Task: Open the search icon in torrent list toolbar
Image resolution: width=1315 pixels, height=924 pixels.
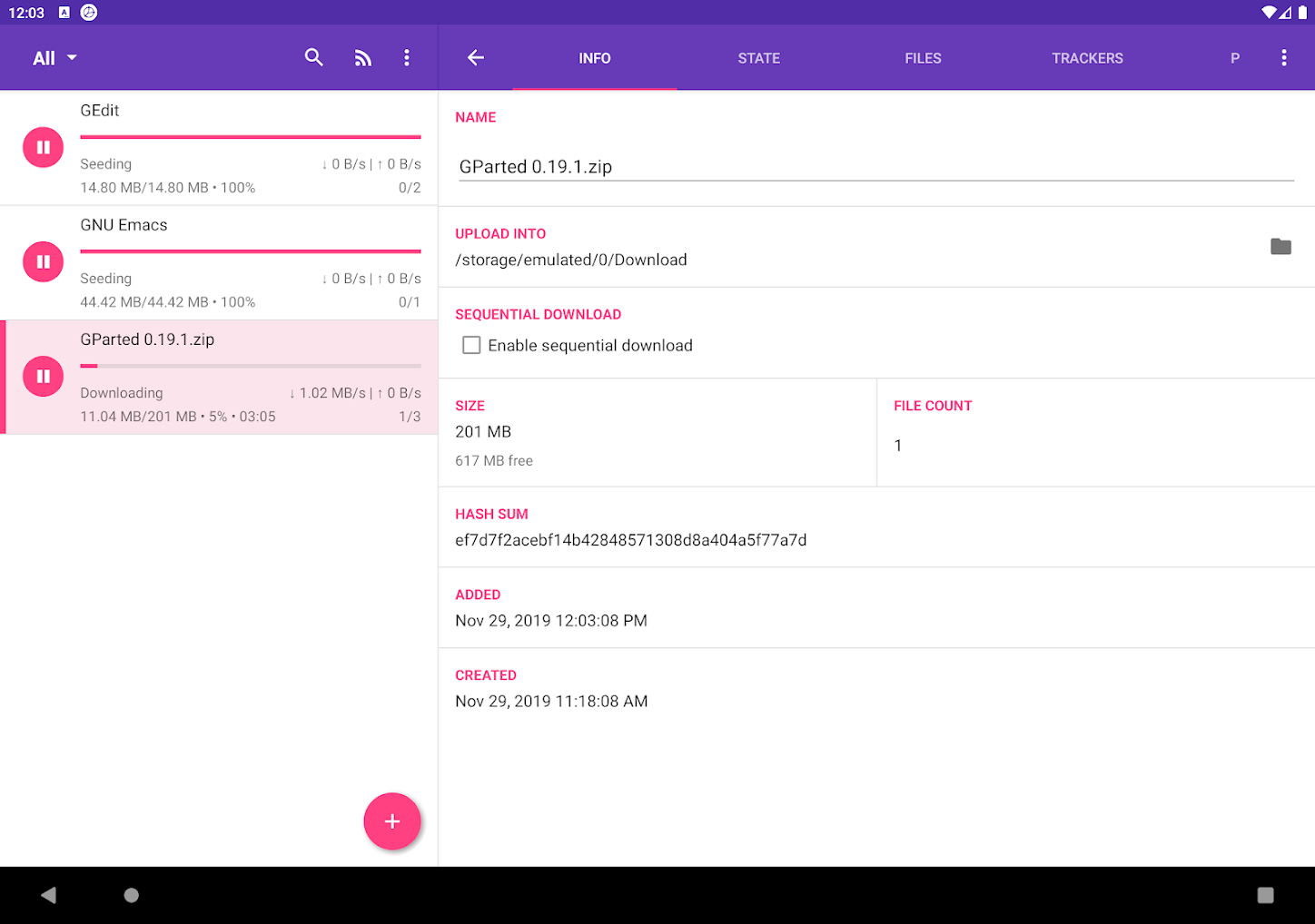Action: 313,57
